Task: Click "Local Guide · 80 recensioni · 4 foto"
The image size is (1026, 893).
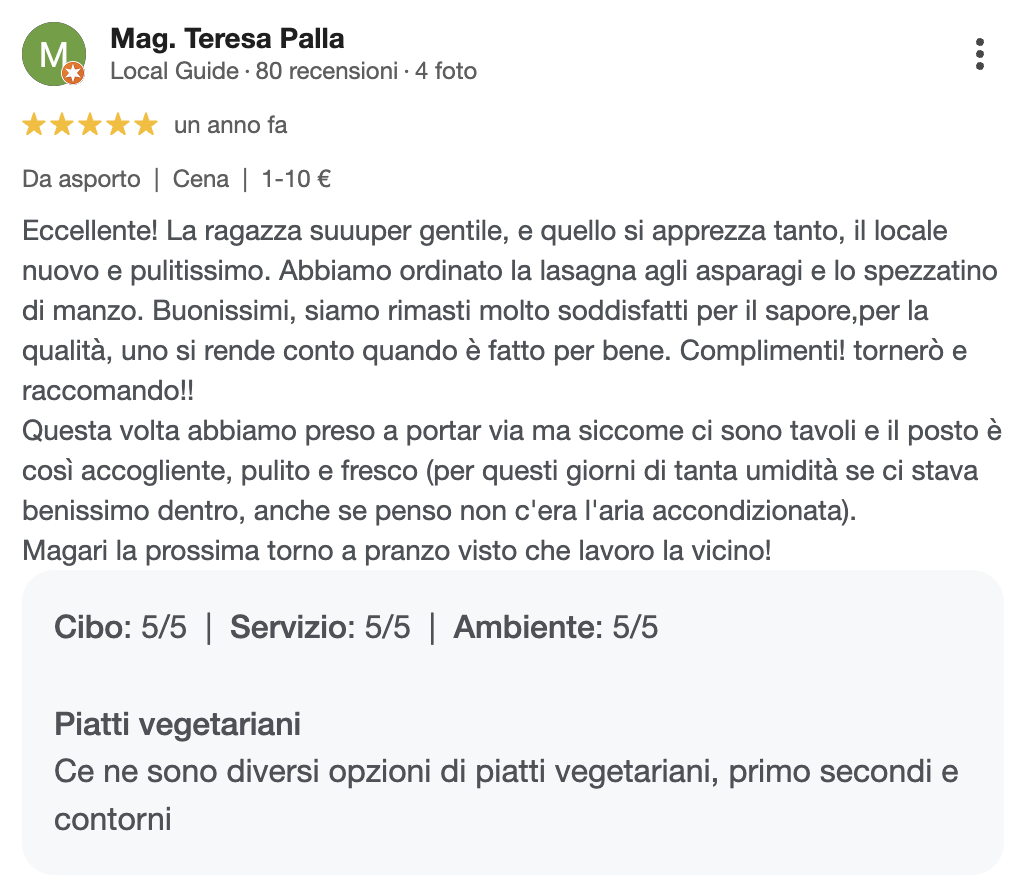Action: tap(293, 71)
